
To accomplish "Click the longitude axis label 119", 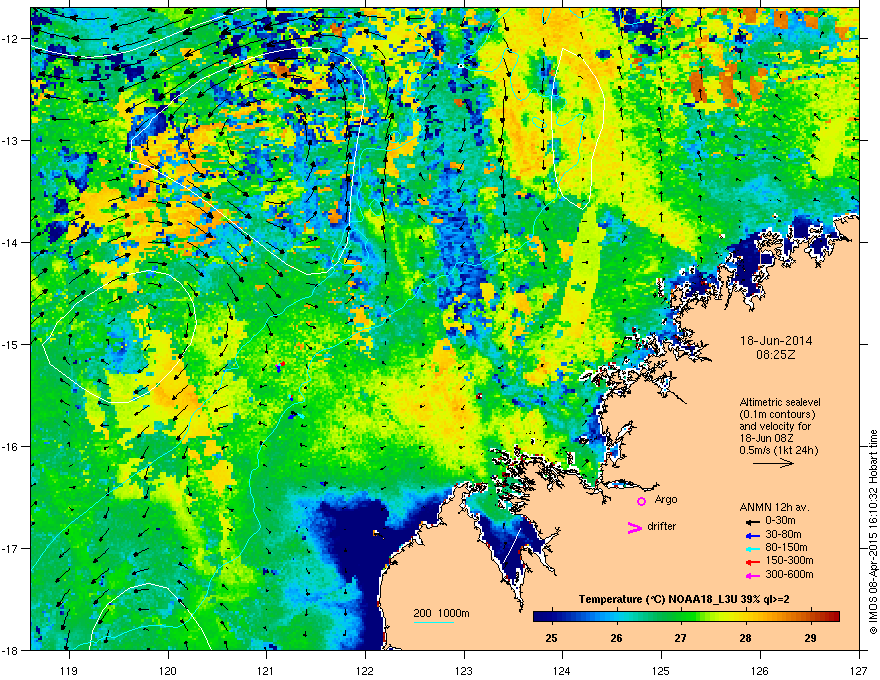I will tap(69, 670).
